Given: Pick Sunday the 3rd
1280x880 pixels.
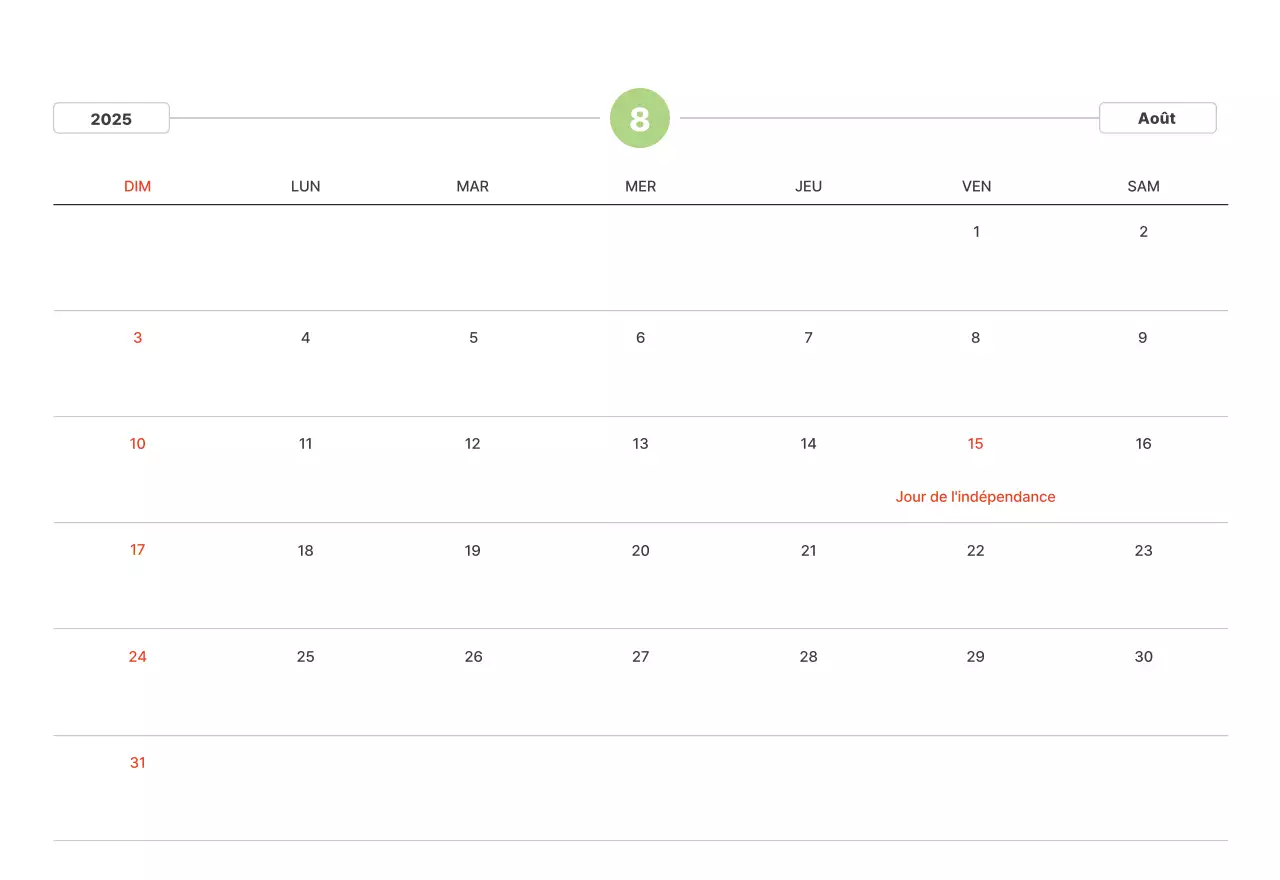Looking at the screenshot, I should click(138, 338).
